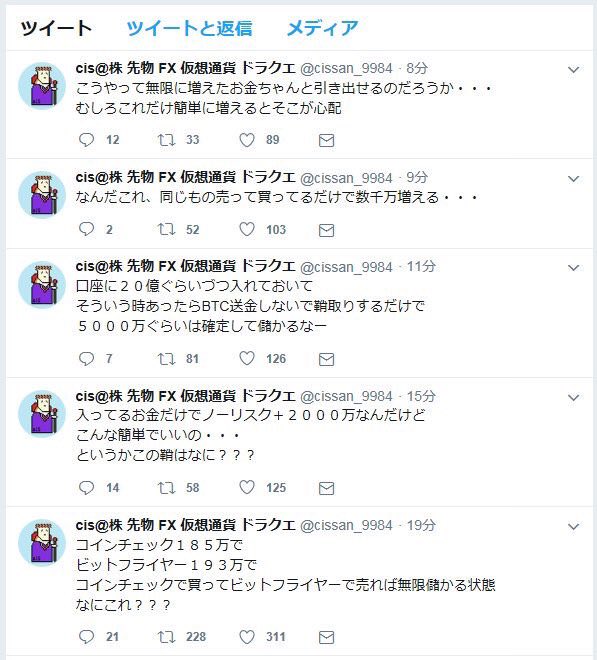Open the chevron menu on the 19分 tweet
This screenshot has height=660, width=597.
pos(573,527)
